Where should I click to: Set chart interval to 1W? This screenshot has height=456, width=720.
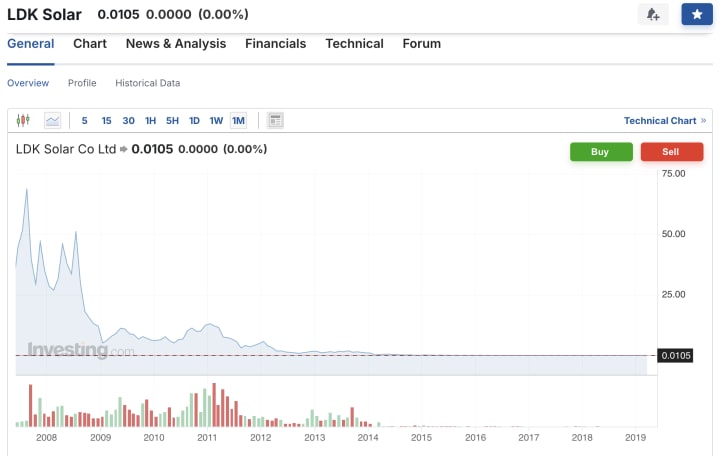[216, 121]
